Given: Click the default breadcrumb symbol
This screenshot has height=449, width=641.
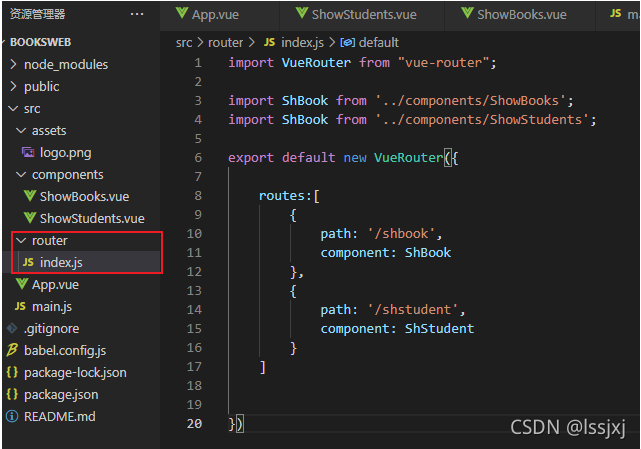Looking at the screenshot, I should tap(379, 43).
